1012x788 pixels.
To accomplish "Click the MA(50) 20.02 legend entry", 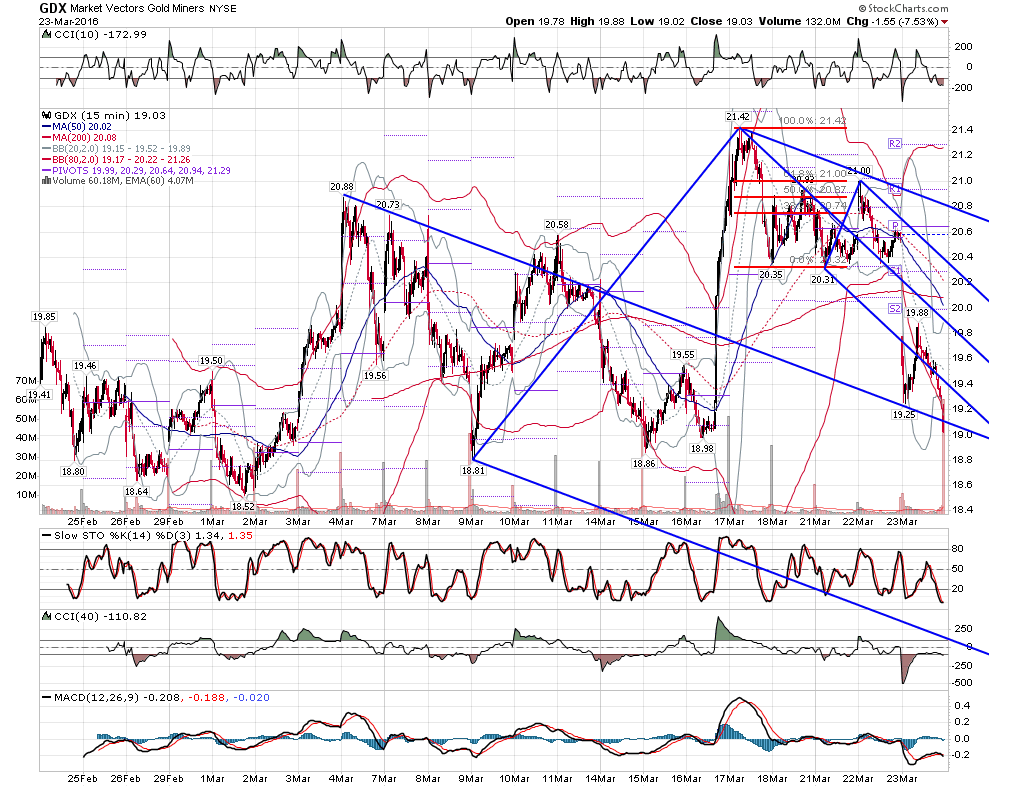I will pyautogui.click(x=77, y=127).
